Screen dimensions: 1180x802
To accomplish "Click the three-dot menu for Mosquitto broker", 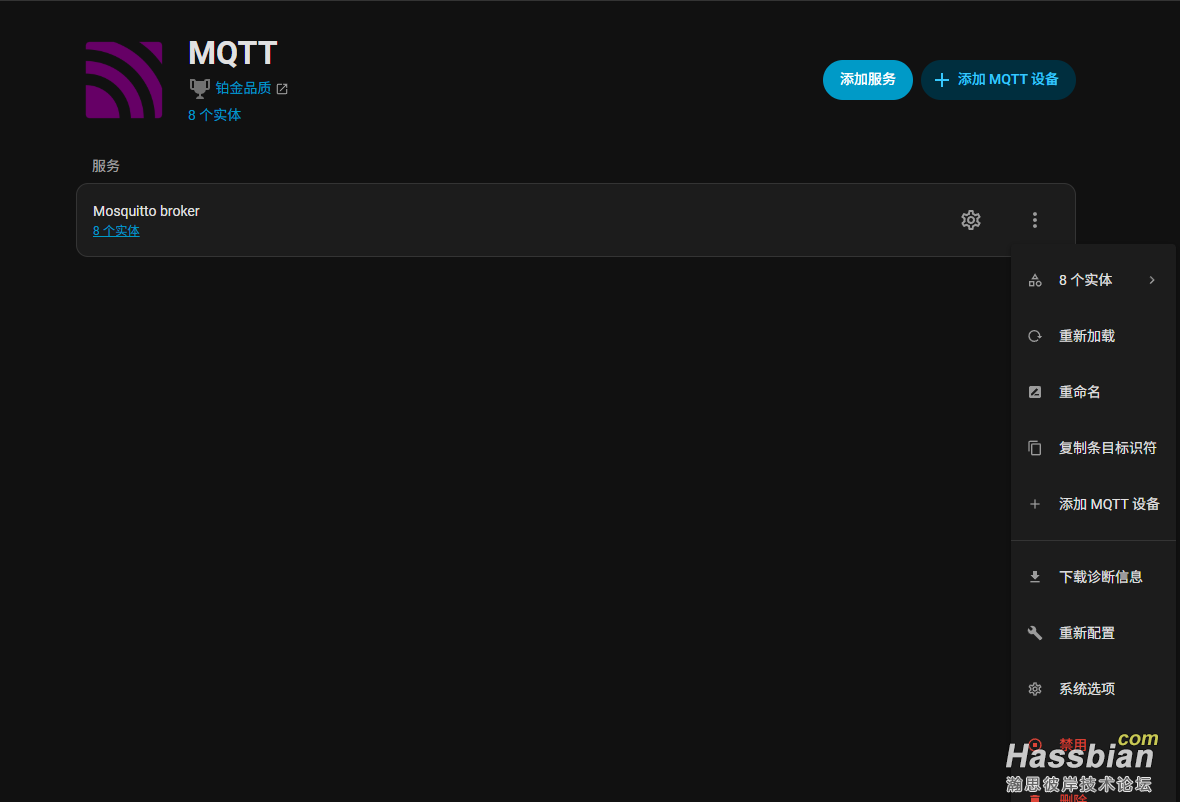I will tap(1035, 220).
